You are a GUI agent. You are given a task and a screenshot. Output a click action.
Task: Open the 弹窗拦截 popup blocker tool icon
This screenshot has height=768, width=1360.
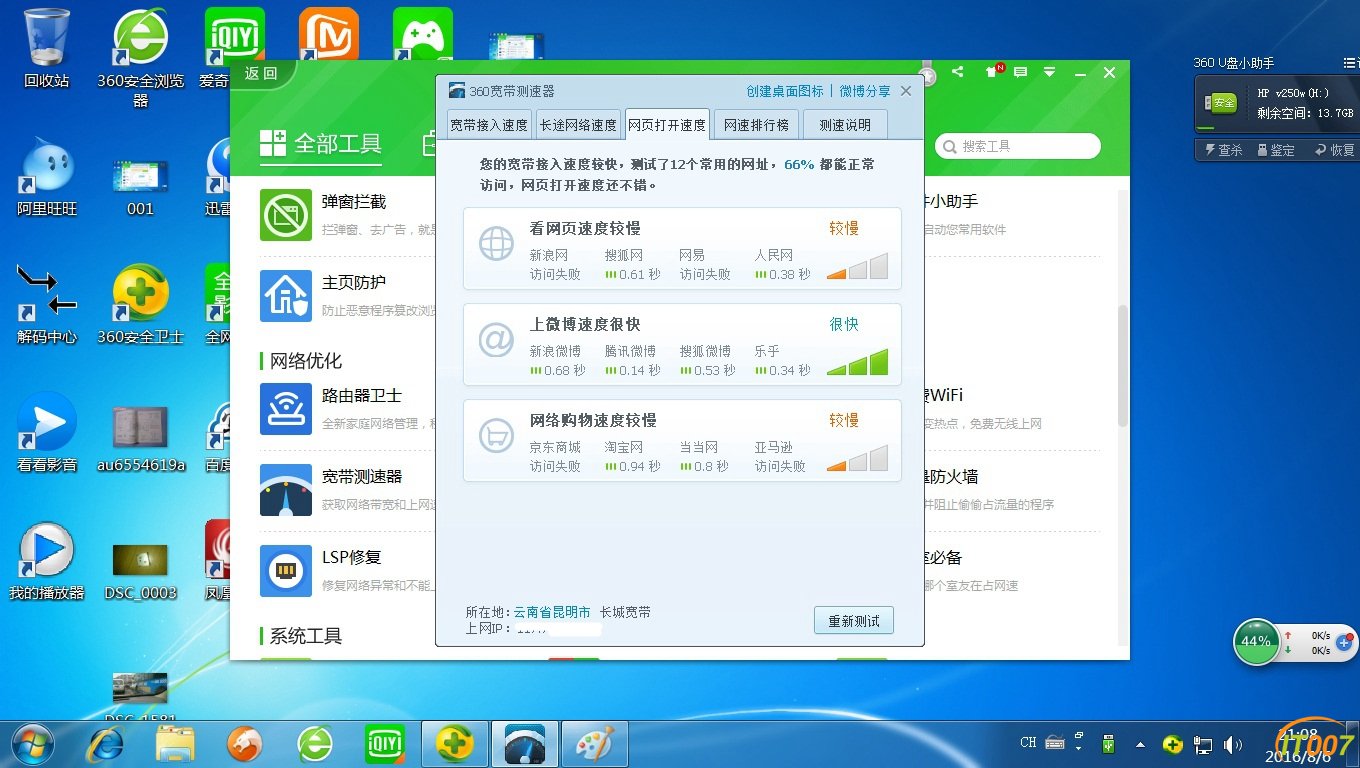(286, 215)
